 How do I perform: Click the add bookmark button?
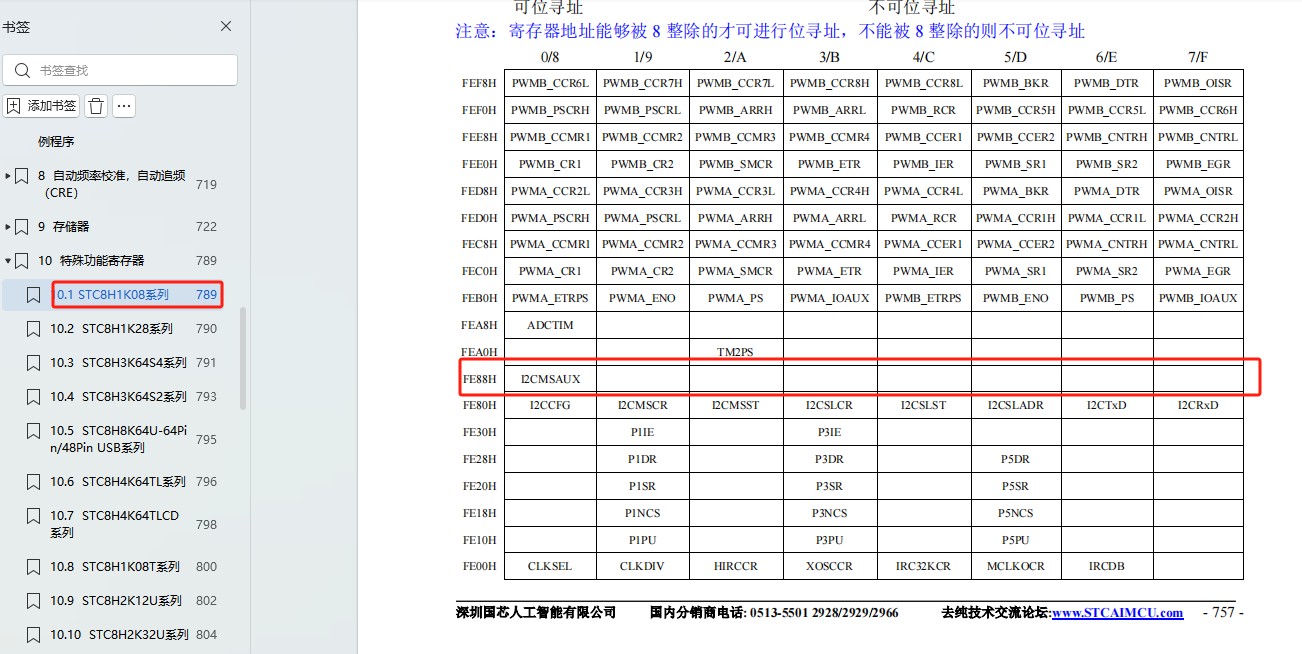click(x=42, y=106)
